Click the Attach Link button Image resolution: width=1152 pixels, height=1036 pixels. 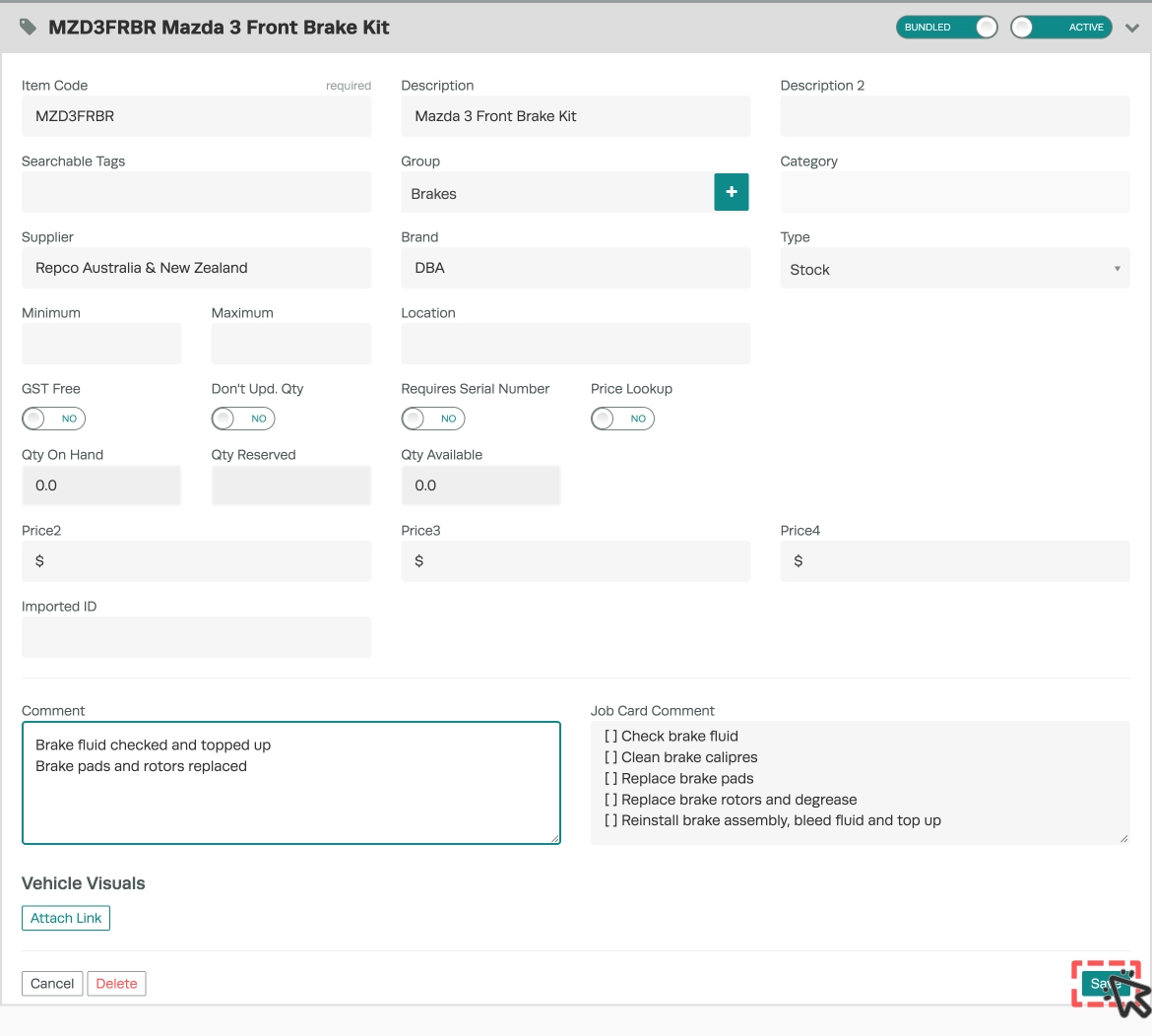click(65, 918)
